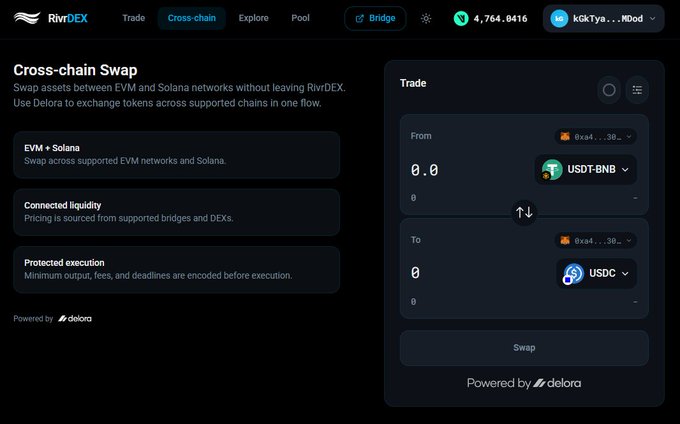Select the Connected liquidity card
Image resolution: width=680 pixels, height=424 pixels.
pos(177,212)
